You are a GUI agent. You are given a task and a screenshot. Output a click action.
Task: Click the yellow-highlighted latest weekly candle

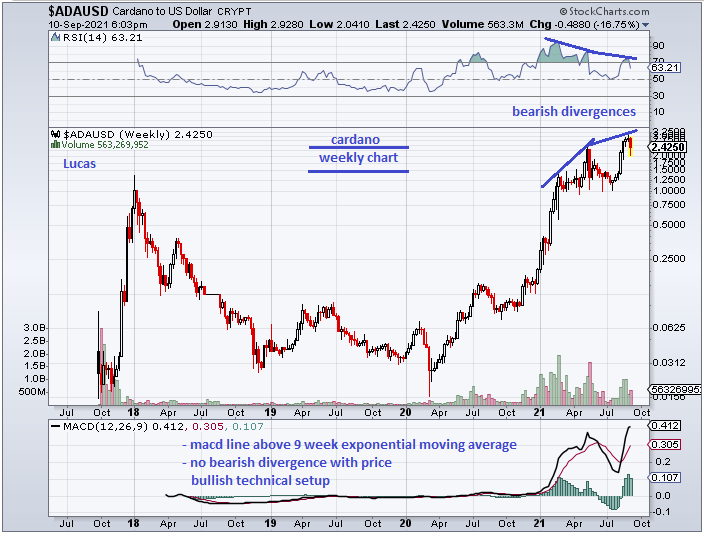pos(631,147)
